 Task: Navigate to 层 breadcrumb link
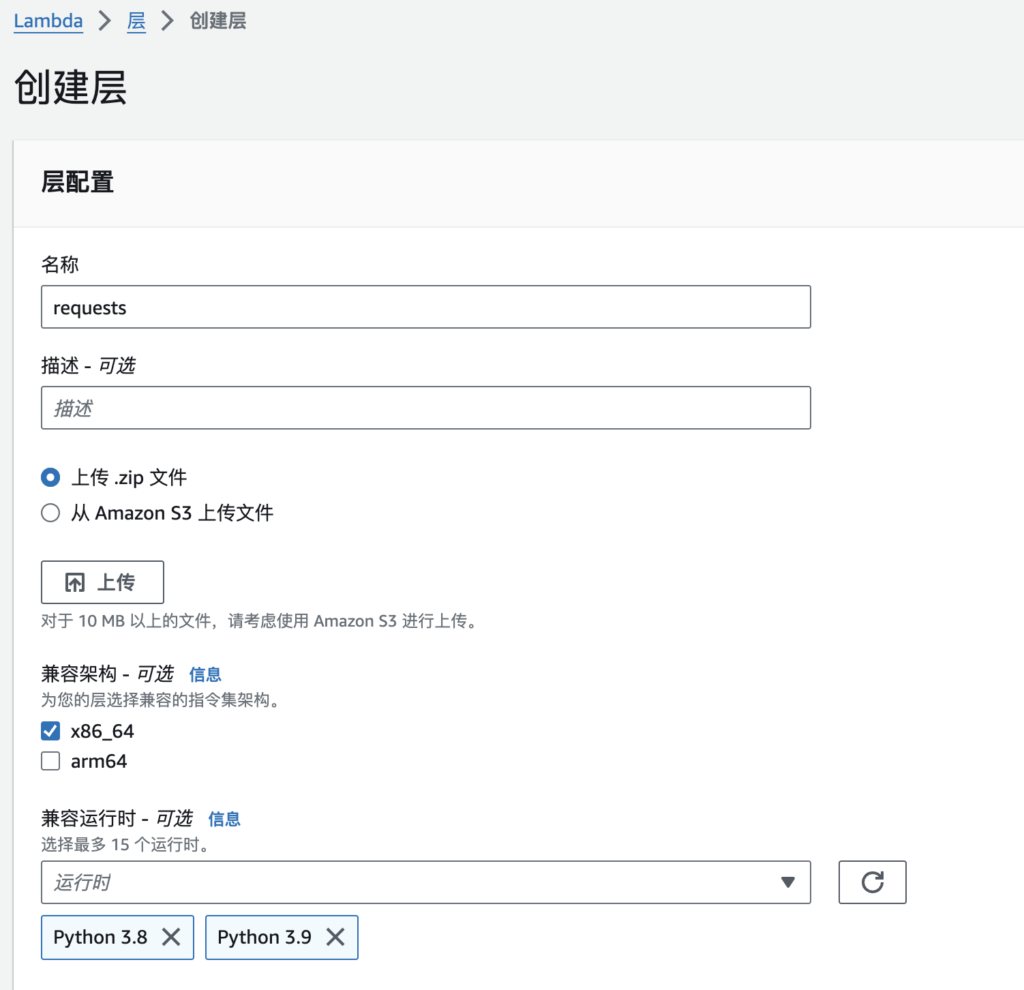coord(136,21)
